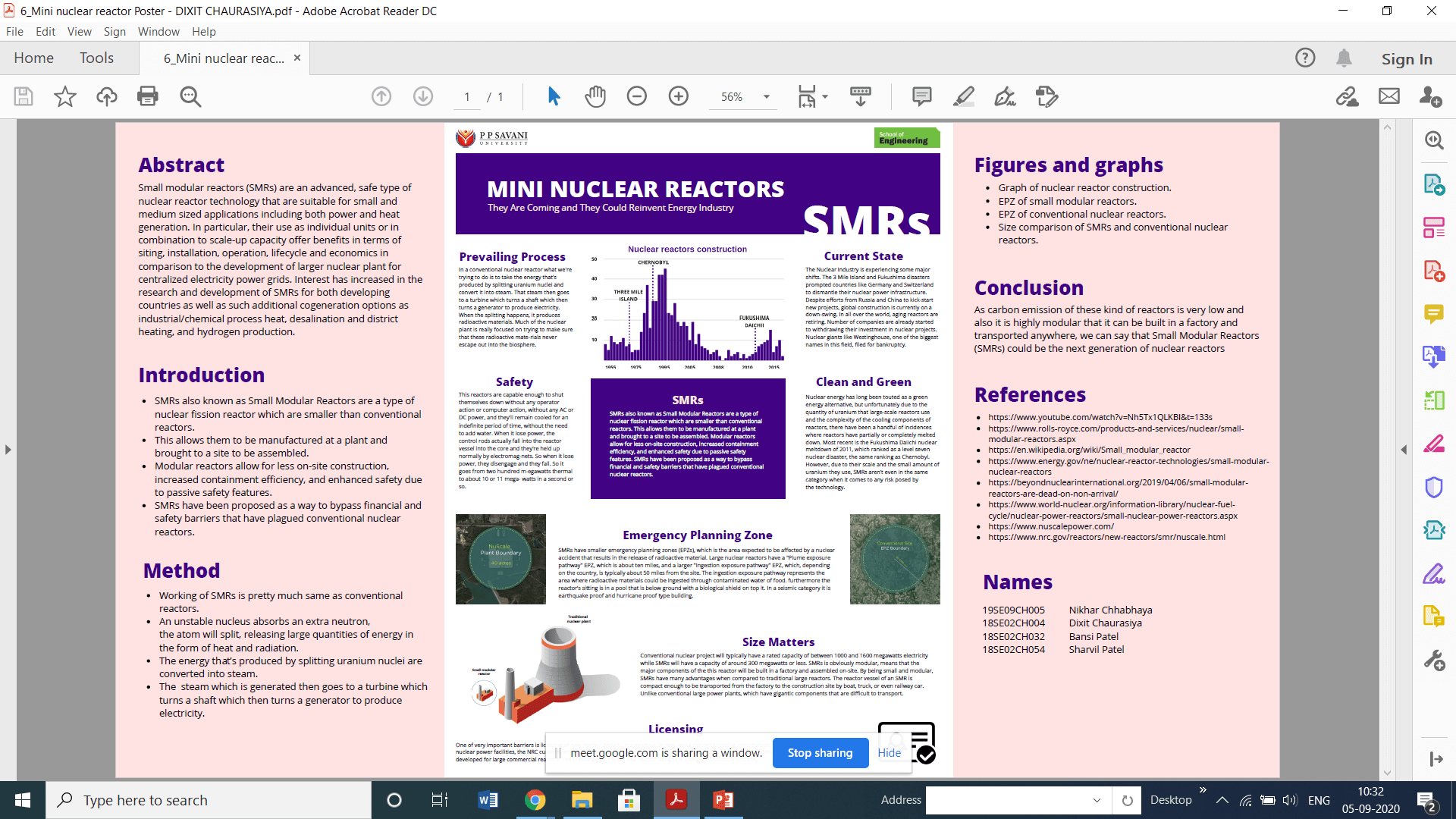
Task: Go to the next page
Action: coord(423,96)
